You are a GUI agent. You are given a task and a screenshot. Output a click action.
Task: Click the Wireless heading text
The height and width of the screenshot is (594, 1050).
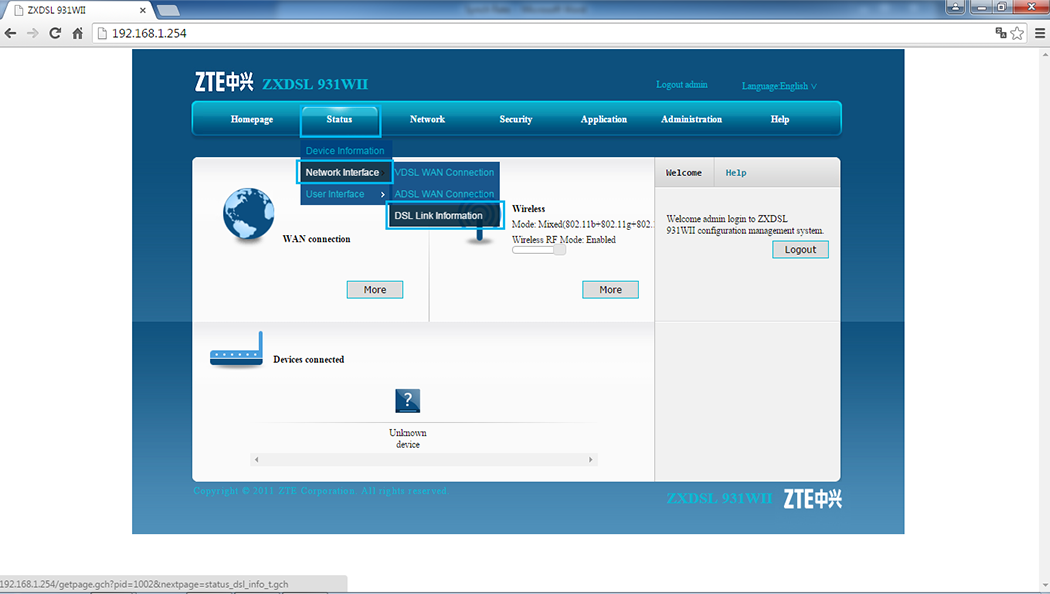pyautogui.click(x=528, y=209)
